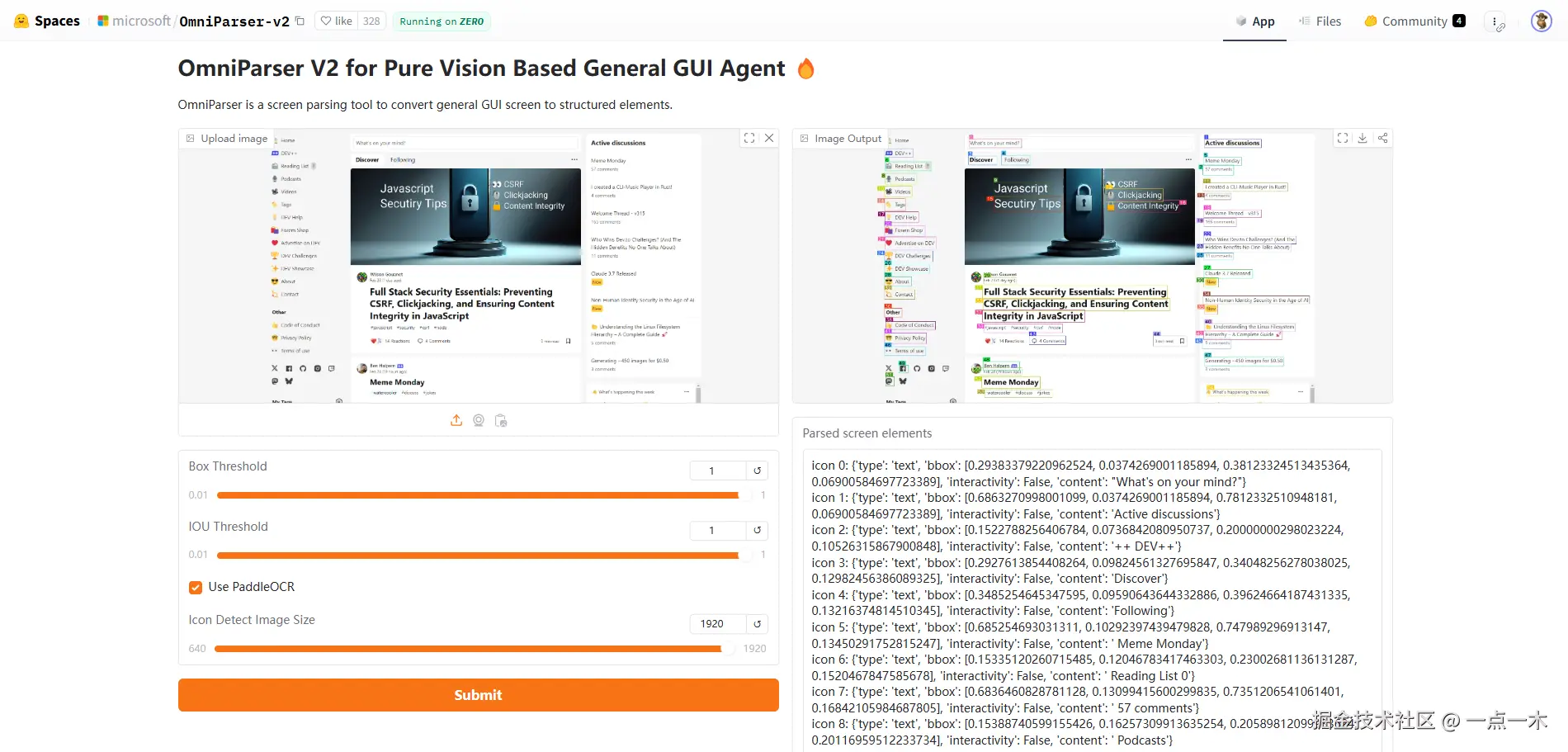Choose upload-from-file source icon
This screenshot has width=1568, height=752.
point(456,420)
